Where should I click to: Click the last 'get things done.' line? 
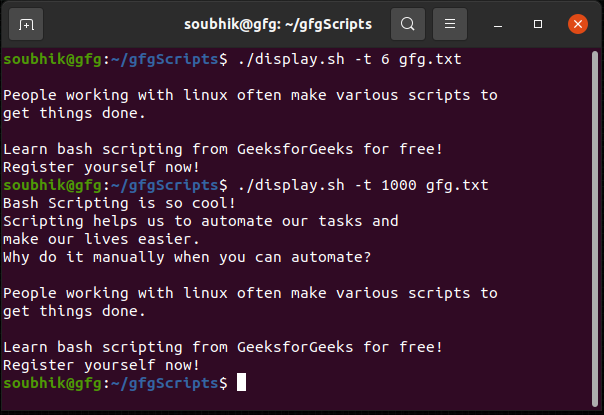pyautogui.click(x=75, y=311)
